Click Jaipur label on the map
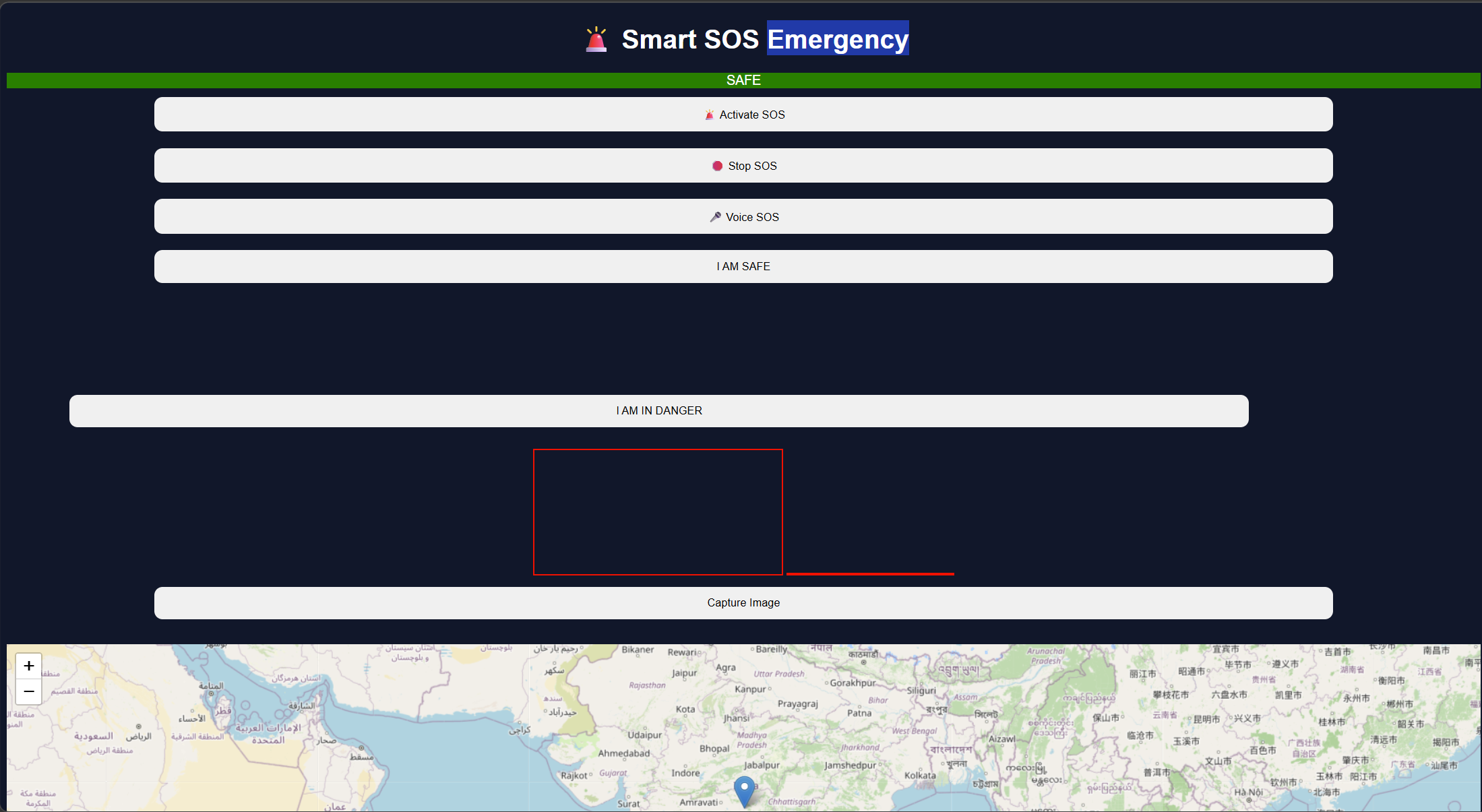1482x812 pixels. click(684, 673)
